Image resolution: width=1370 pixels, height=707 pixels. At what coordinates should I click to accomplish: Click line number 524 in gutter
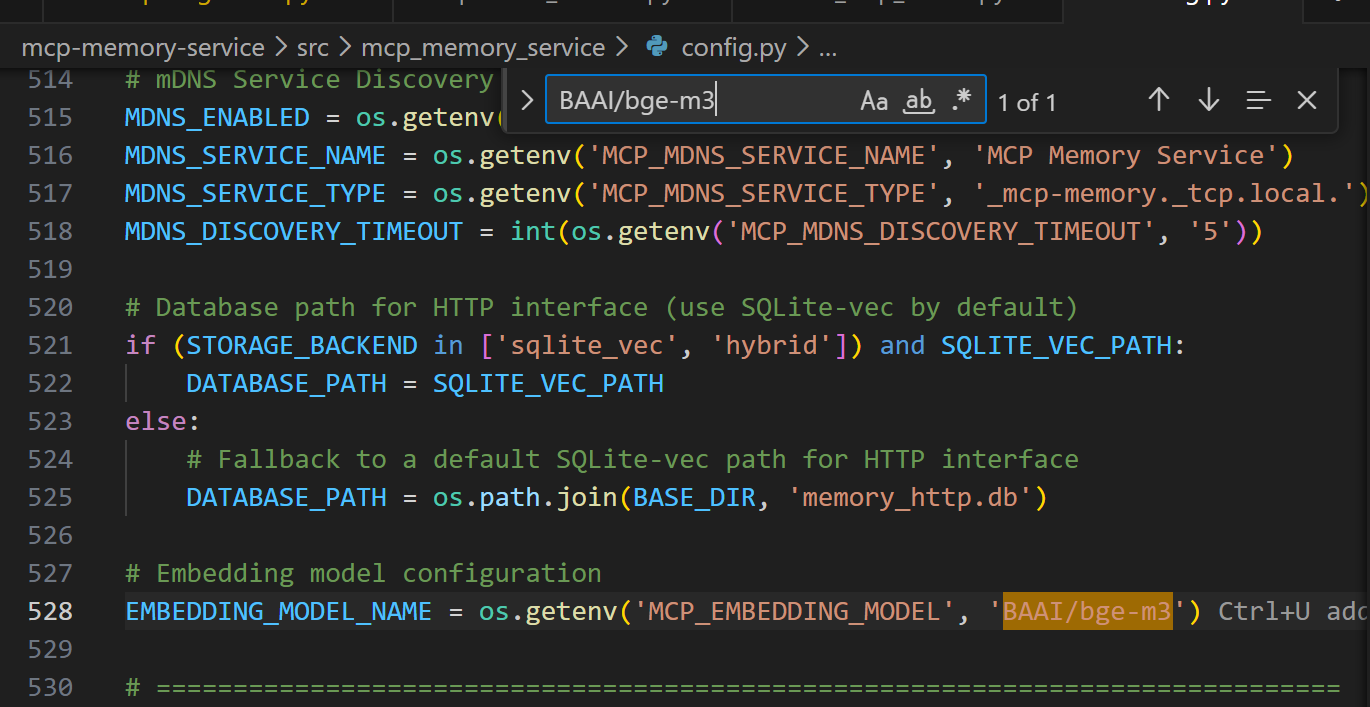click(x=49, y=459)
